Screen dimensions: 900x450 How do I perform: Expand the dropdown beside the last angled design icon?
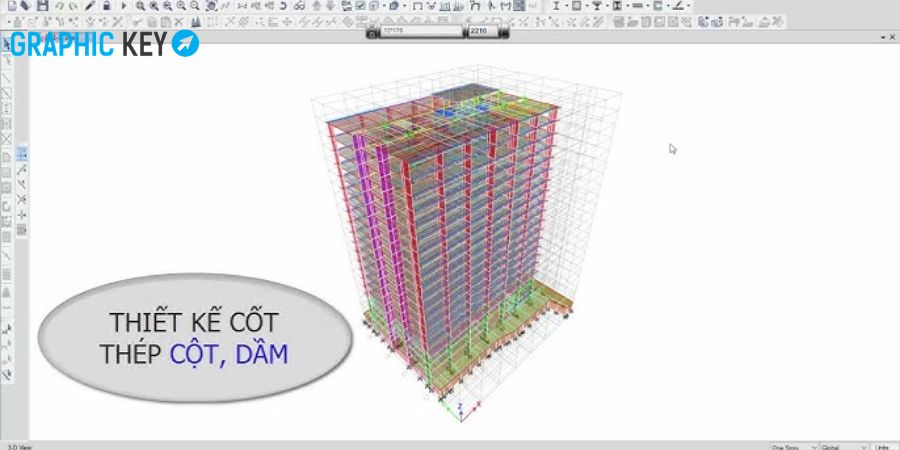pyautogui.click(x=688, y=6)
